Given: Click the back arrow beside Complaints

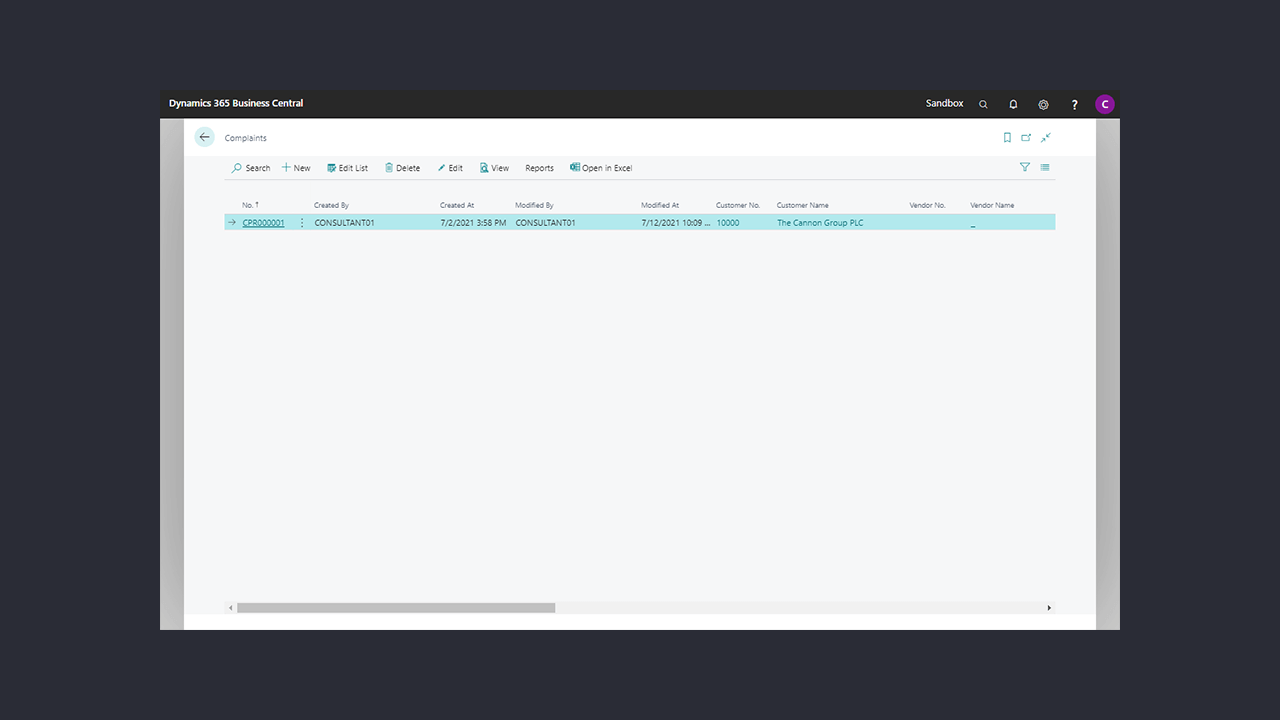Looking at the screenshot, I should tap(205, 137).
